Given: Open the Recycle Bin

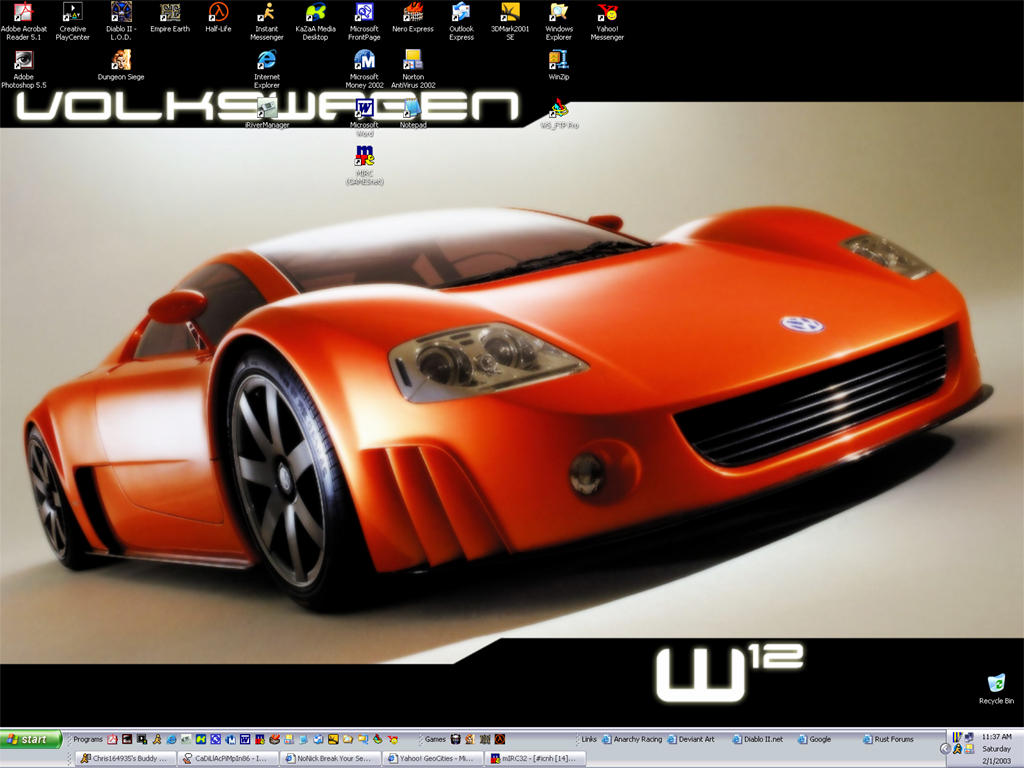Looking at the screenshot, I should coord(996,689).
